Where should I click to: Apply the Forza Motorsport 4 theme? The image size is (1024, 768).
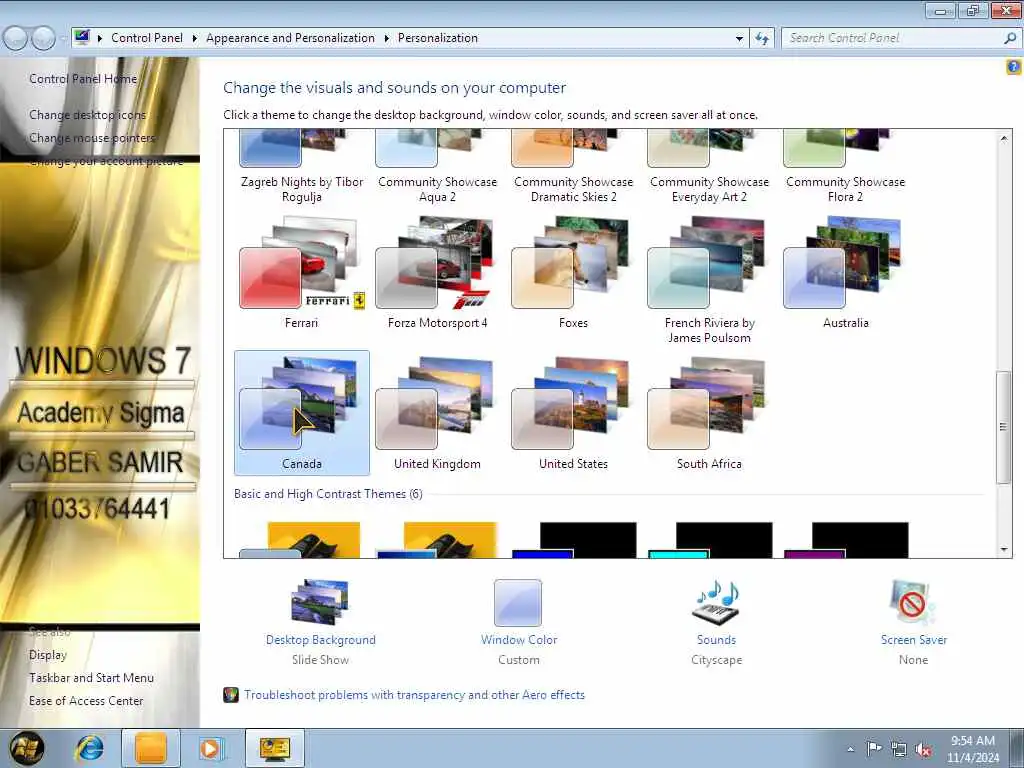[437, 272]
